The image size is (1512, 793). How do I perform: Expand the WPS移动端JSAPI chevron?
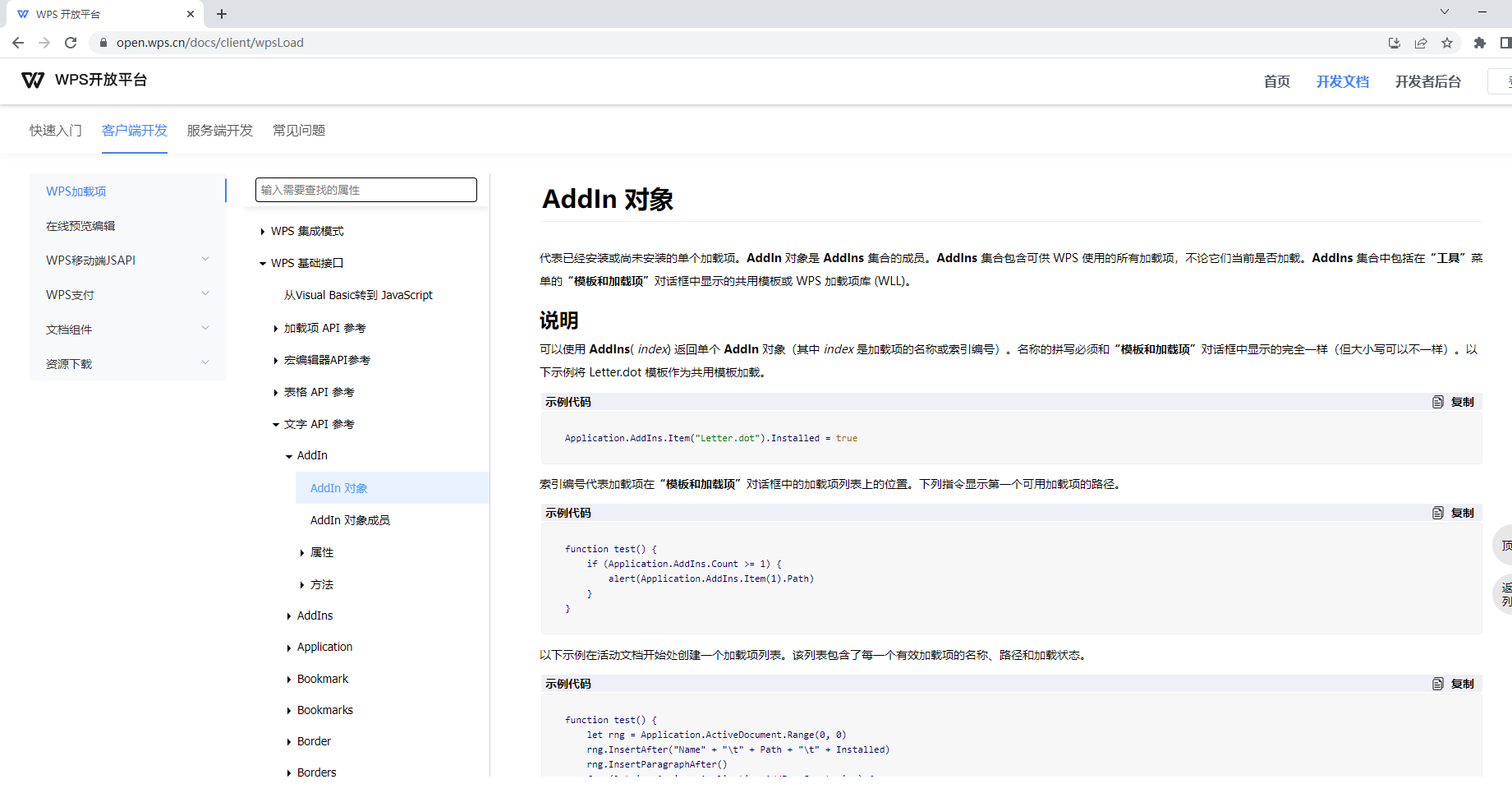click(x=205, y=259)
